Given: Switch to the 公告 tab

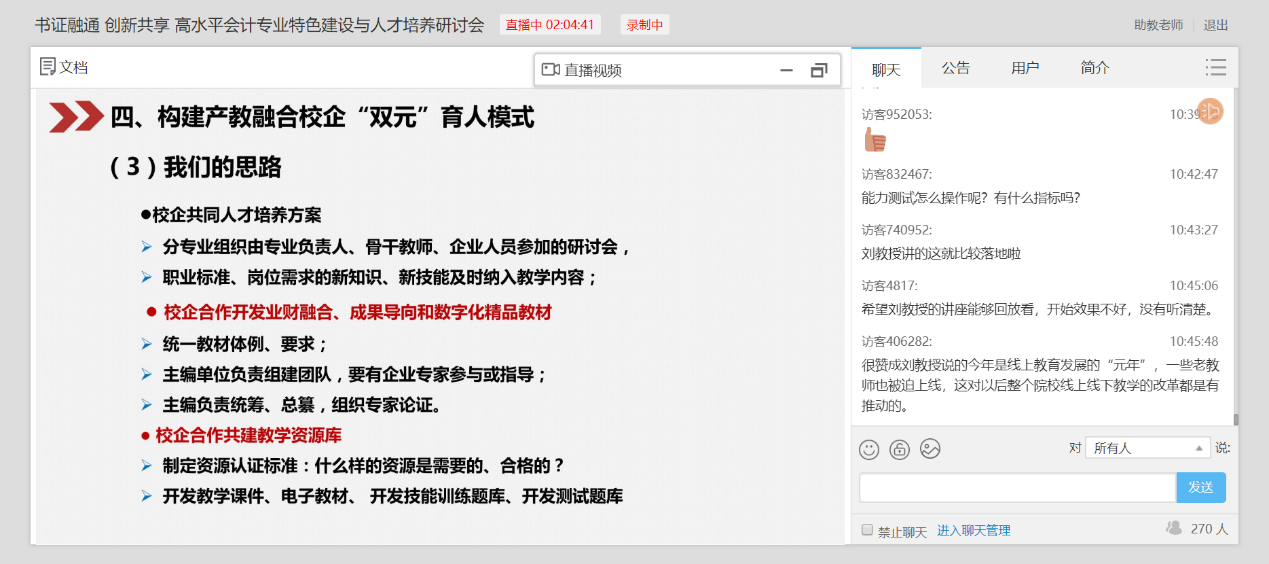Looking at the screenshot, I should coord(956,68).
